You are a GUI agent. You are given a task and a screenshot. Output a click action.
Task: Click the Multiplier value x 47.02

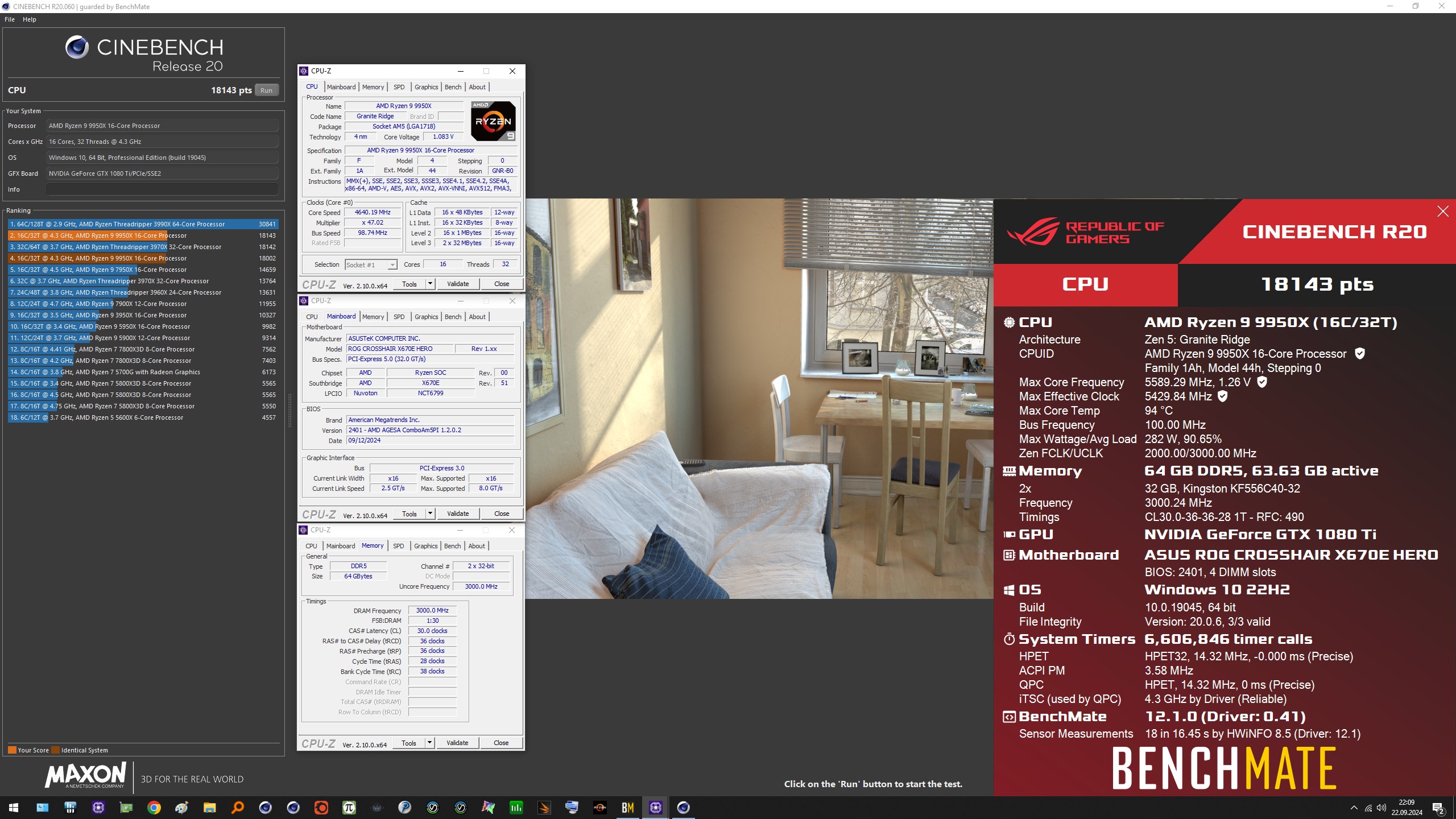click(x=373, y=223)
